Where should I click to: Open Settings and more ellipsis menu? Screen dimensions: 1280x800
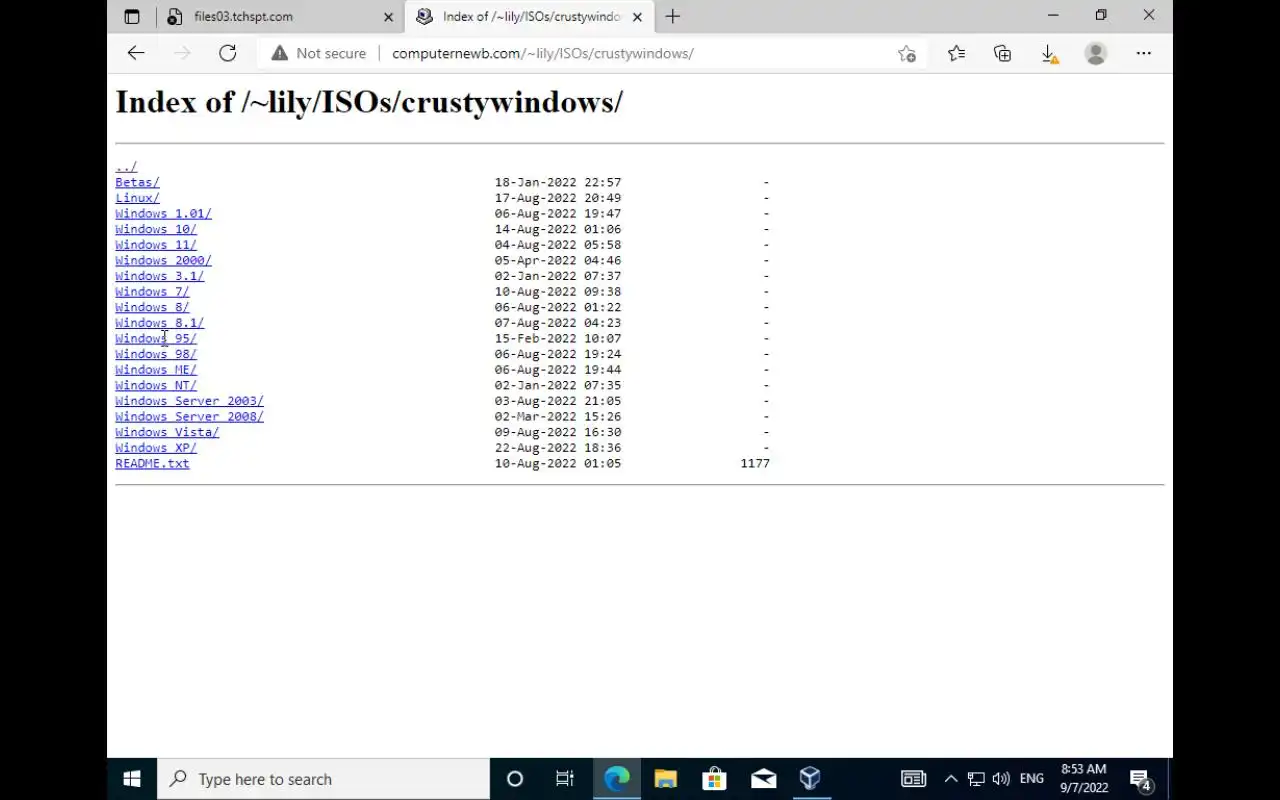click(1144, 53)
